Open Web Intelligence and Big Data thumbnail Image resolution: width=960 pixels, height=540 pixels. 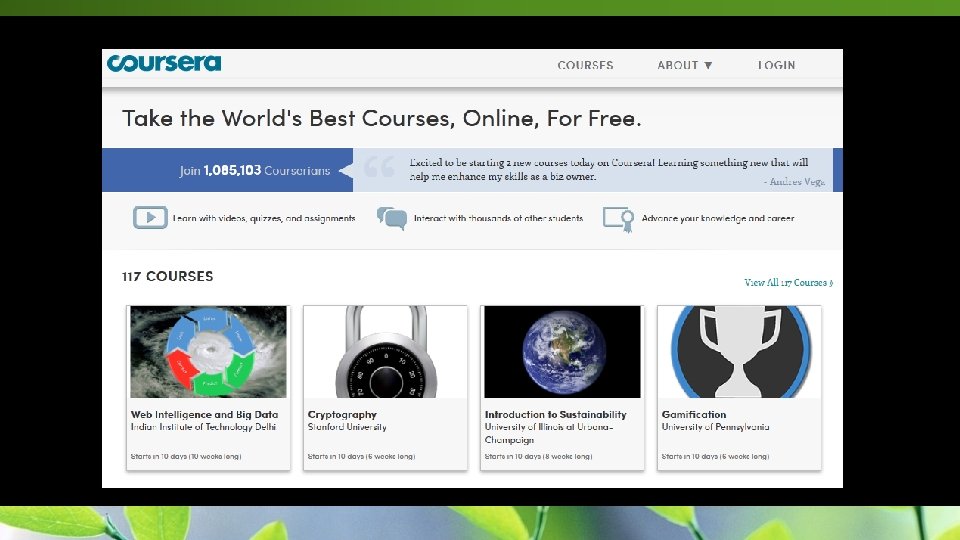tap(208, 352)
